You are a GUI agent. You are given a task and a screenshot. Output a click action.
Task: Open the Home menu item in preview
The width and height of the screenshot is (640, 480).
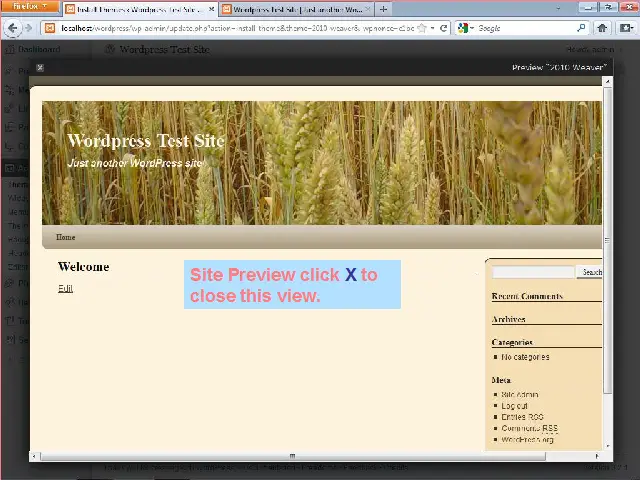[x=66, y=237]
